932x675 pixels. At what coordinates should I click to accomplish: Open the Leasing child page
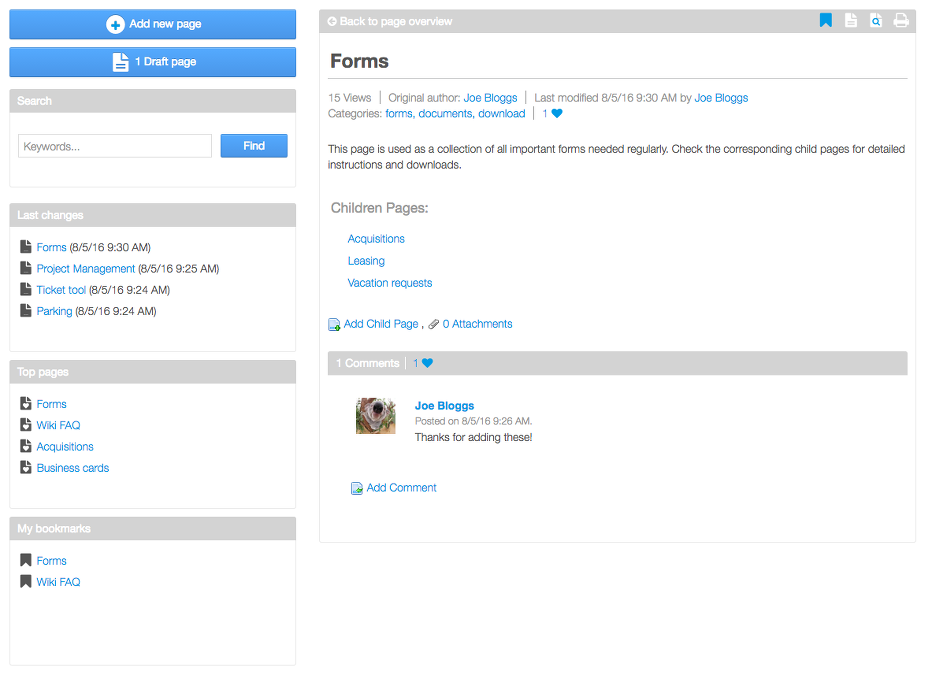(x=366, y=261)
